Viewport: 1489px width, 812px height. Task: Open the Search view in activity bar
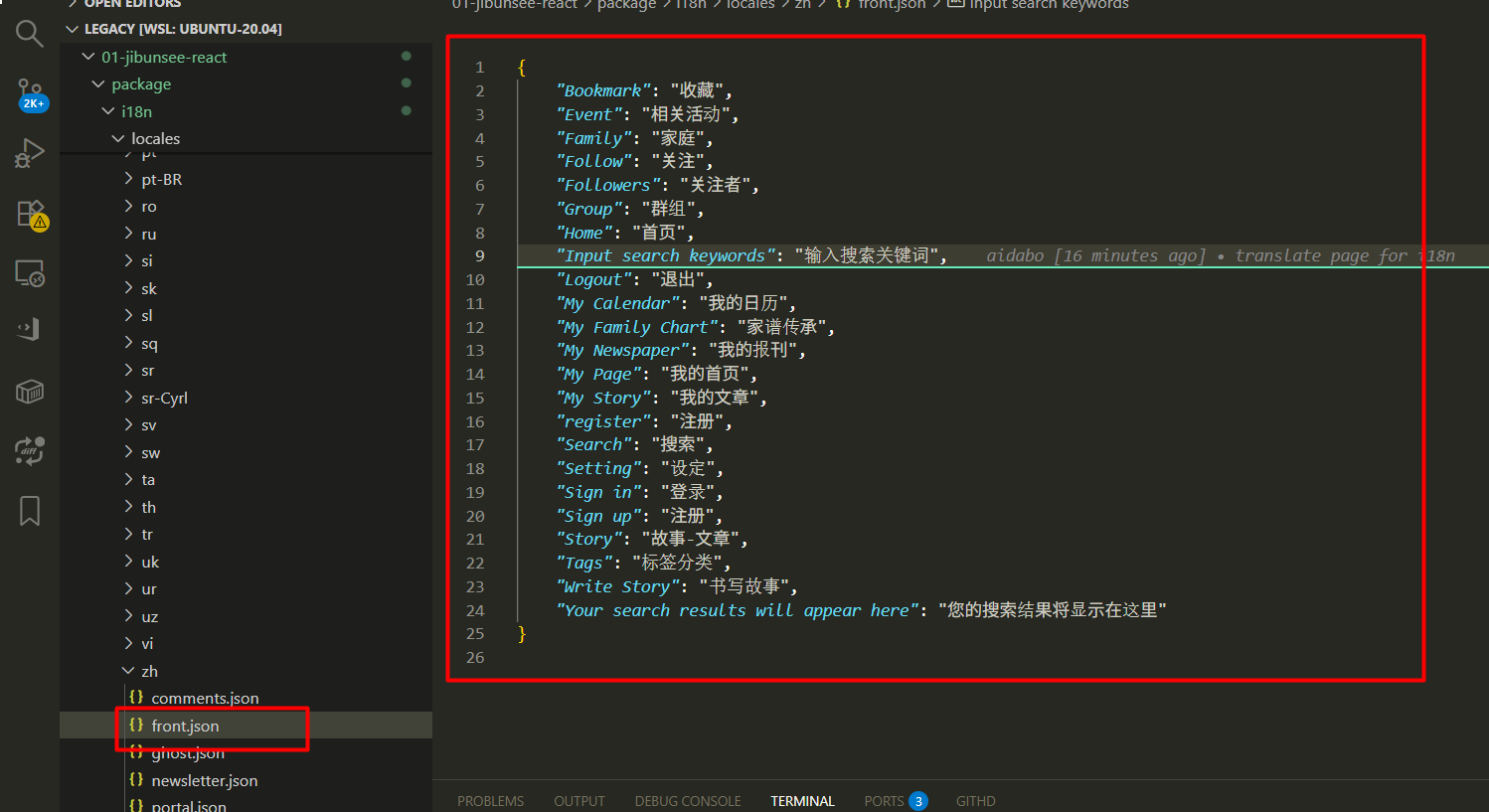pyautogui.click(x=30, y=35)
